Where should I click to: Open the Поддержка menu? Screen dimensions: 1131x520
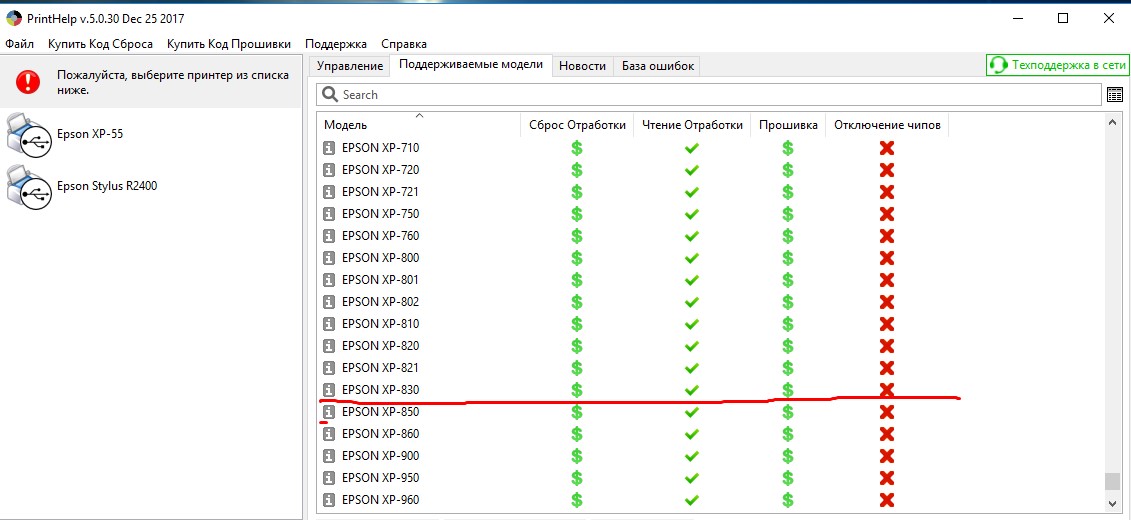[x=335, y=44]
